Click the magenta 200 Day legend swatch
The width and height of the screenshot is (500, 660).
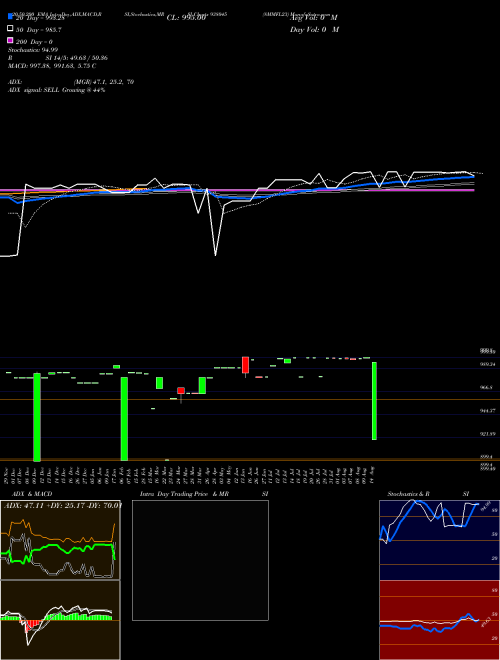(10, 40)
